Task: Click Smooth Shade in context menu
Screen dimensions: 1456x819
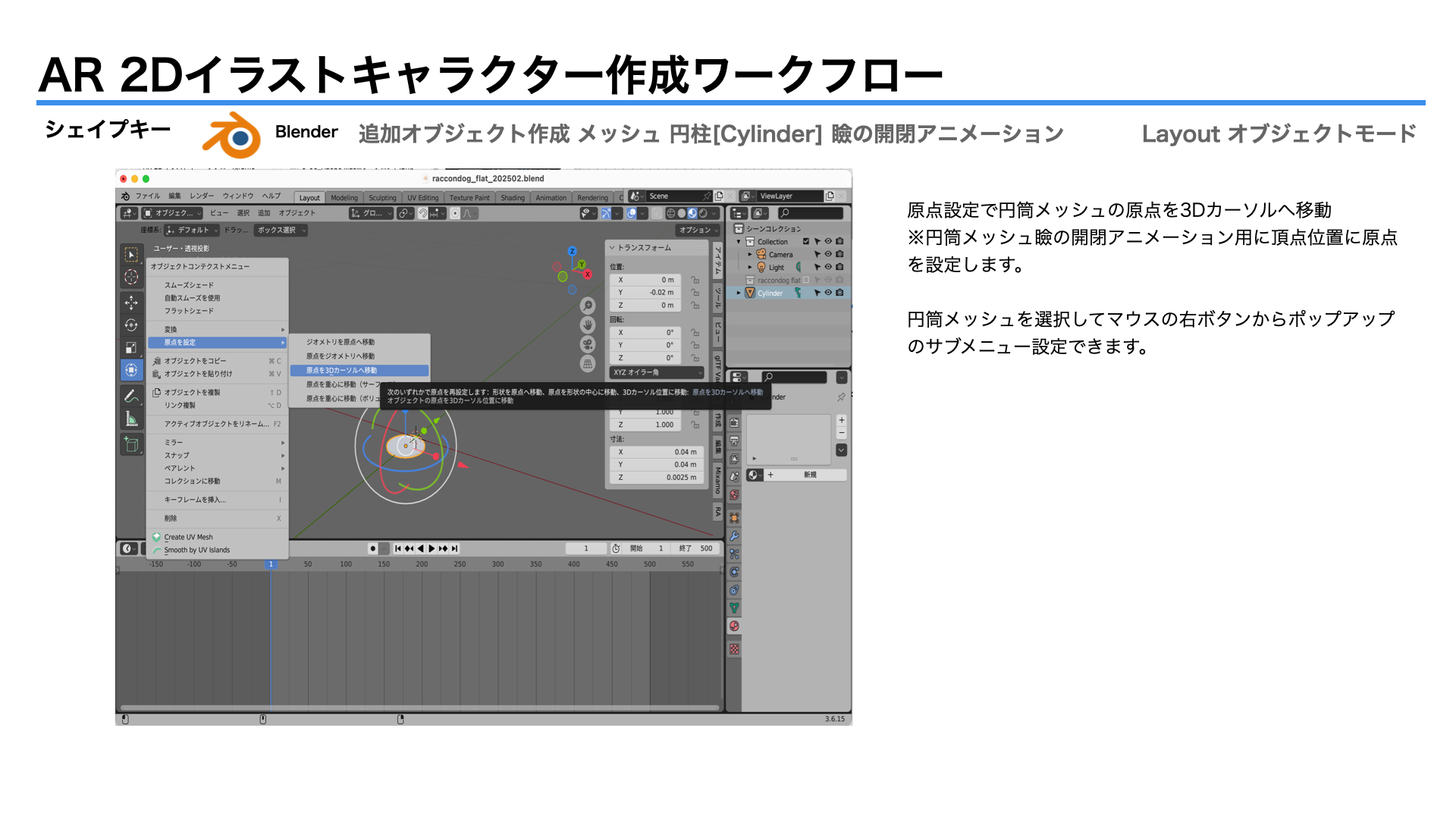Action: pos(218,285)
